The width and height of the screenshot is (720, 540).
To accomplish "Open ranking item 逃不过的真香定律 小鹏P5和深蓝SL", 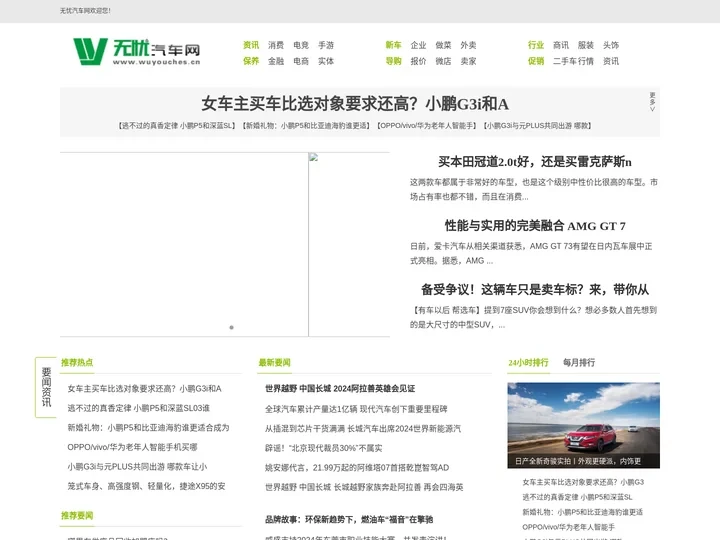I will click(577, 497).
